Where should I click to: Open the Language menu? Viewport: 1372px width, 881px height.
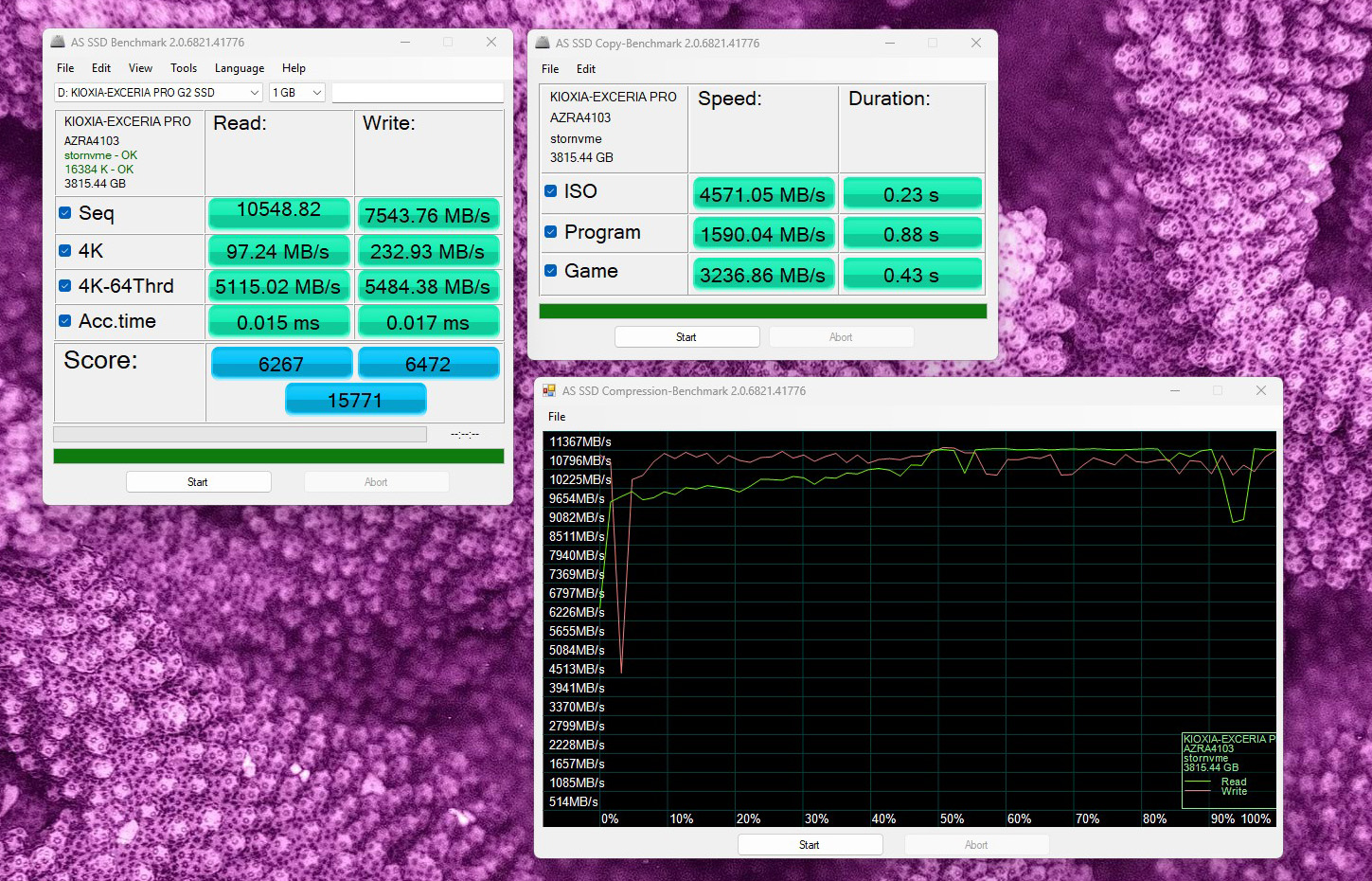[240, 68]
